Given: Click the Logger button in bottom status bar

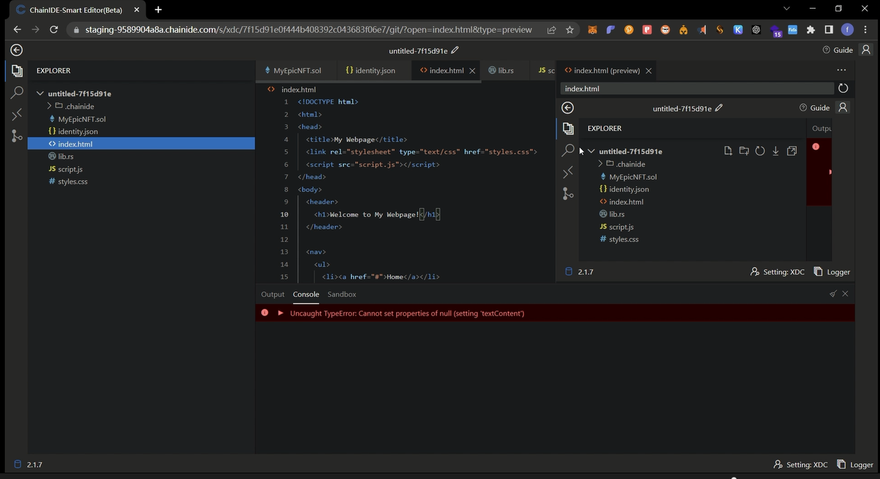Looking at the screenshot, I should pos(857,464).
